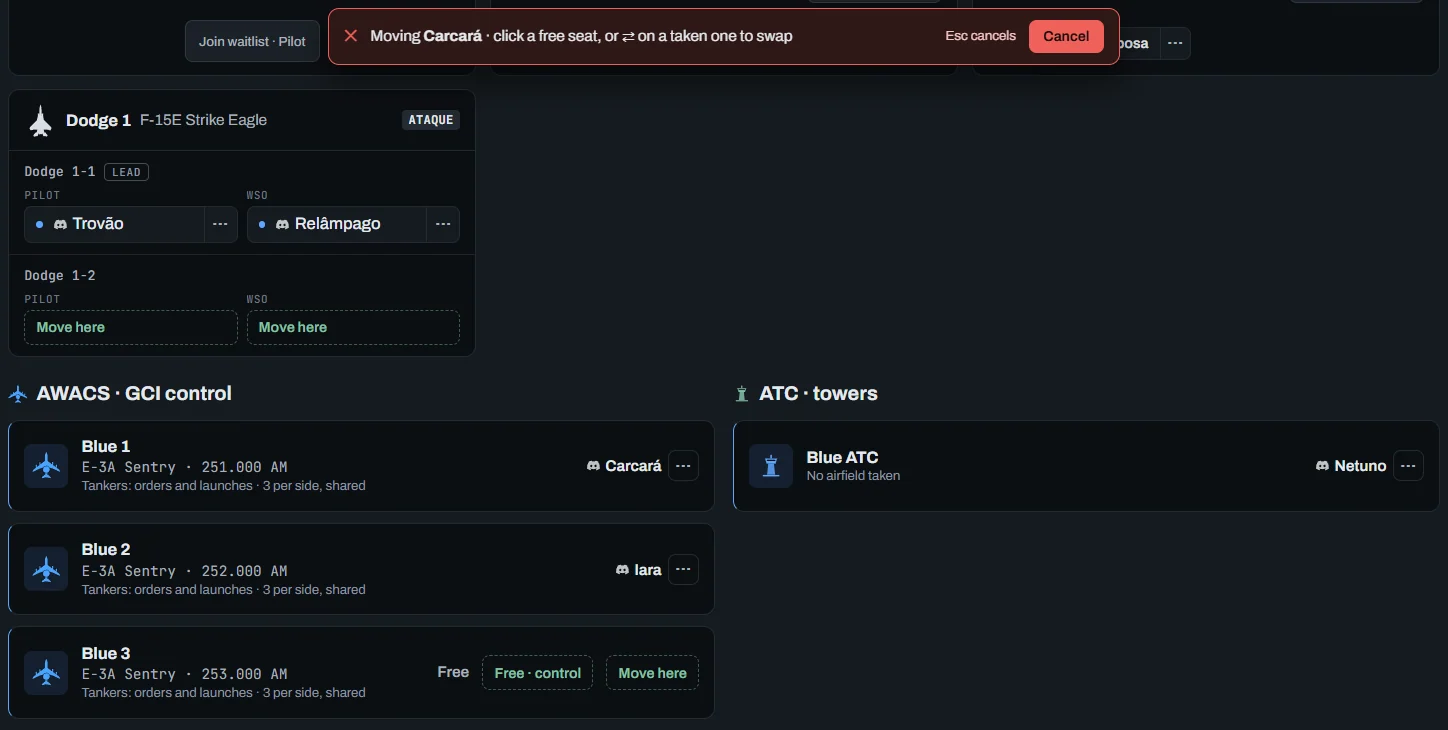Click the tower icon in the ATC heading

point(742,394)
